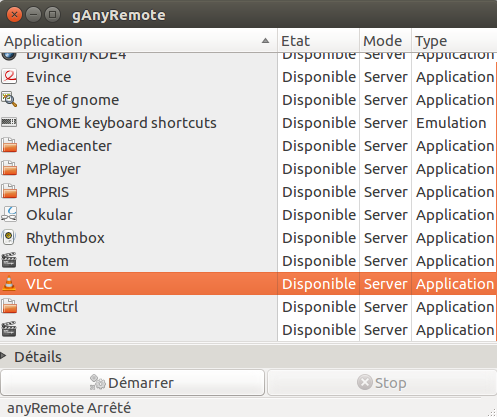497x417 pixels.
Task: Click the sort arrow in Application header
Action: point(265,41)
